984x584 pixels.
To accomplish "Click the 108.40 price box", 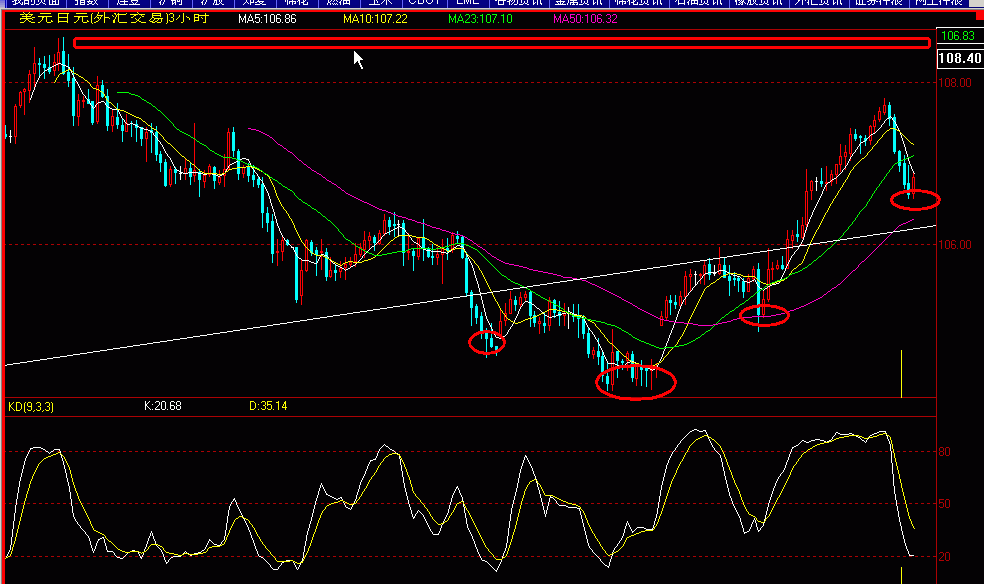I will [959, 59].
